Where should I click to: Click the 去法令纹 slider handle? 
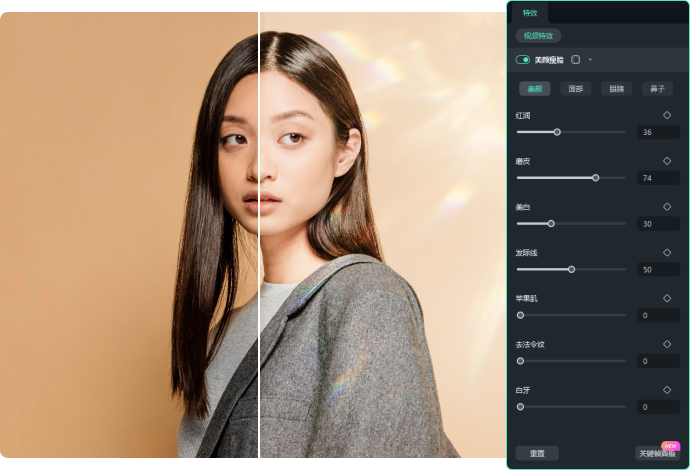point(520,361)
